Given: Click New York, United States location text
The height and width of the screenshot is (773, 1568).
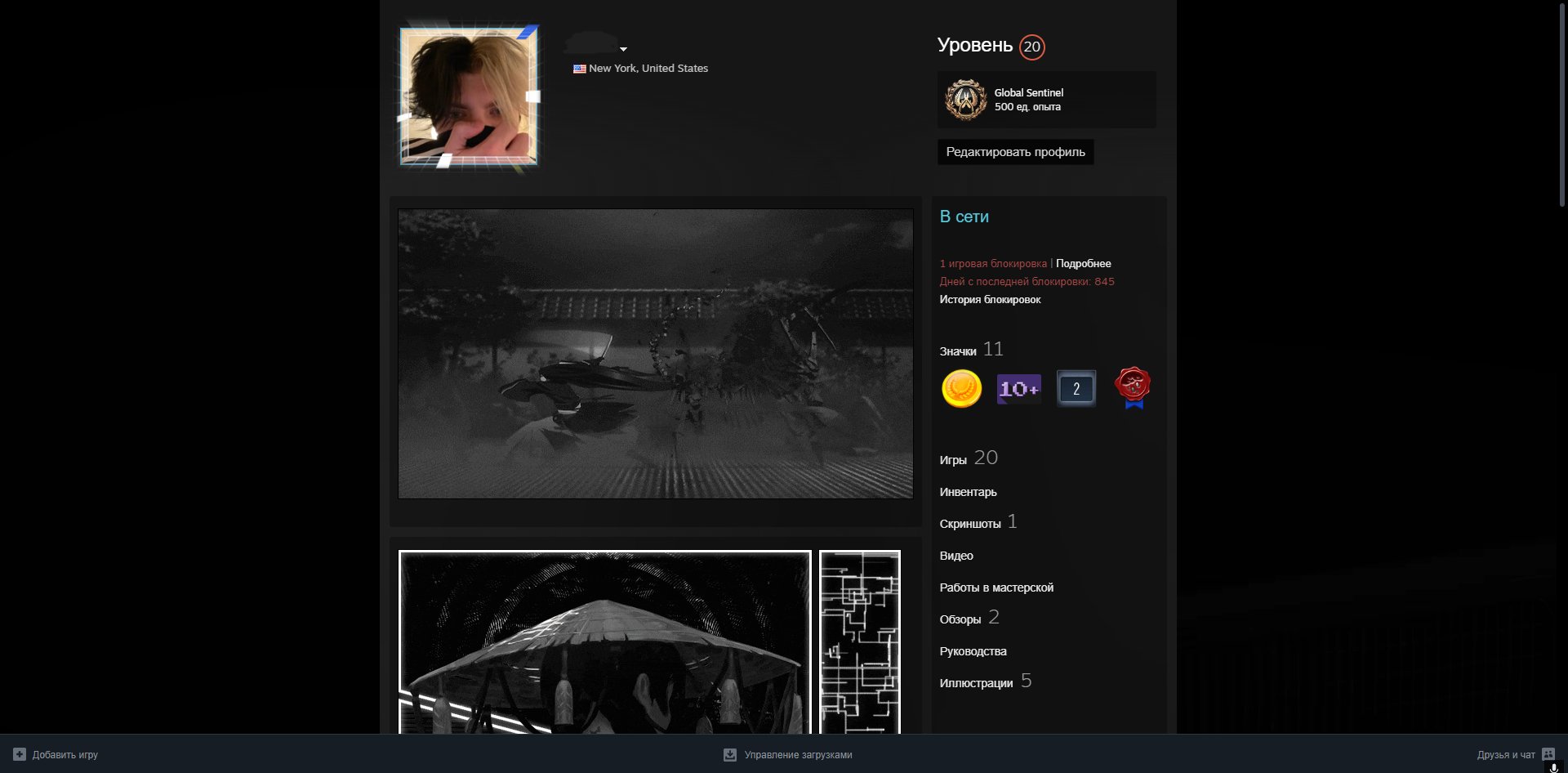Looking at the screenshot, I should pos(648,69).
